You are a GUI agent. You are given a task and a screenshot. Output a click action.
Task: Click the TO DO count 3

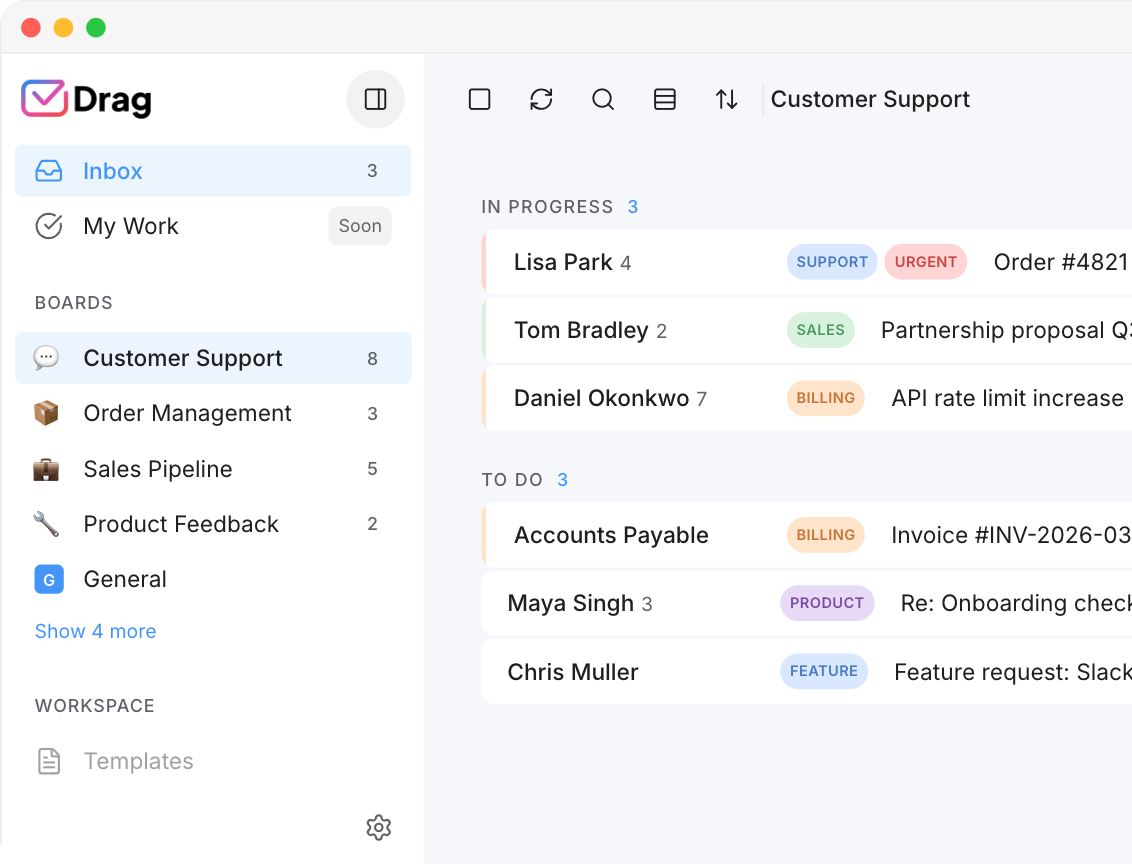tap(562, 479)
